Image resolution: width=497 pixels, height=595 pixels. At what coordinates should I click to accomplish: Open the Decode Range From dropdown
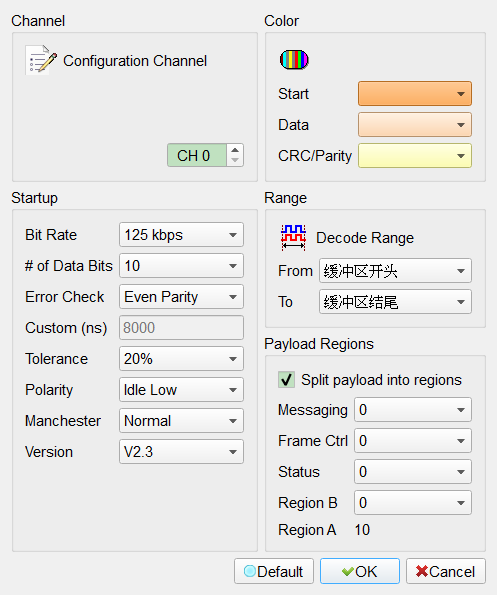[x=395, y=271]
